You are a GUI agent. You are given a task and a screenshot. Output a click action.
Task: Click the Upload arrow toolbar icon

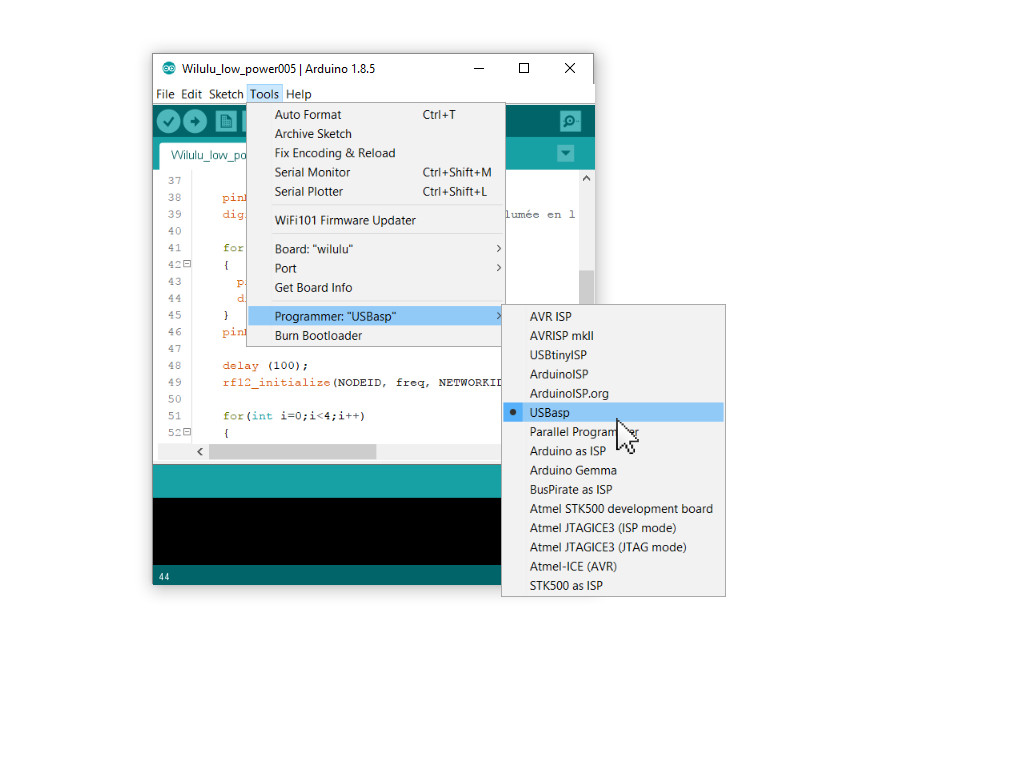(x=195, y=121)
